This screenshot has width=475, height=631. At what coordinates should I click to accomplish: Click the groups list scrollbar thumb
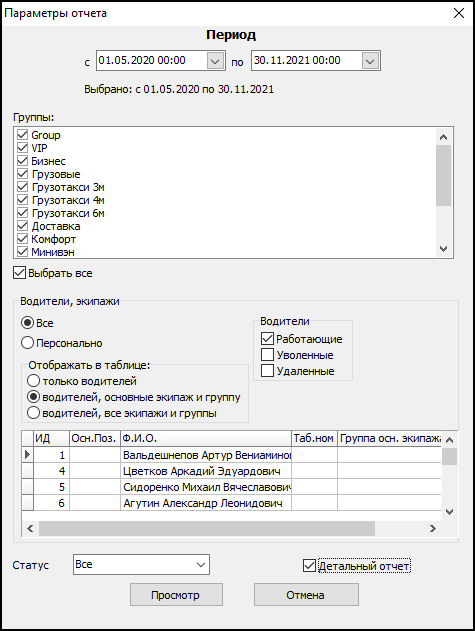(x=443, y=175)
